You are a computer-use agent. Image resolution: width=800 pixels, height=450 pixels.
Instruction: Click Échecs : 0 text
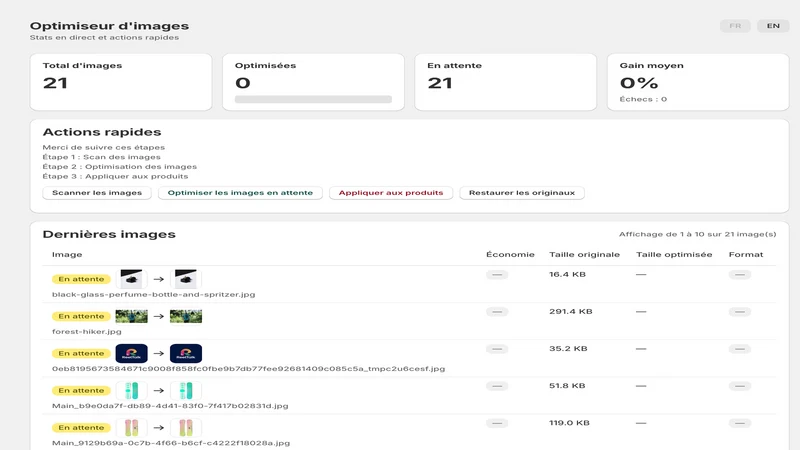643,99
